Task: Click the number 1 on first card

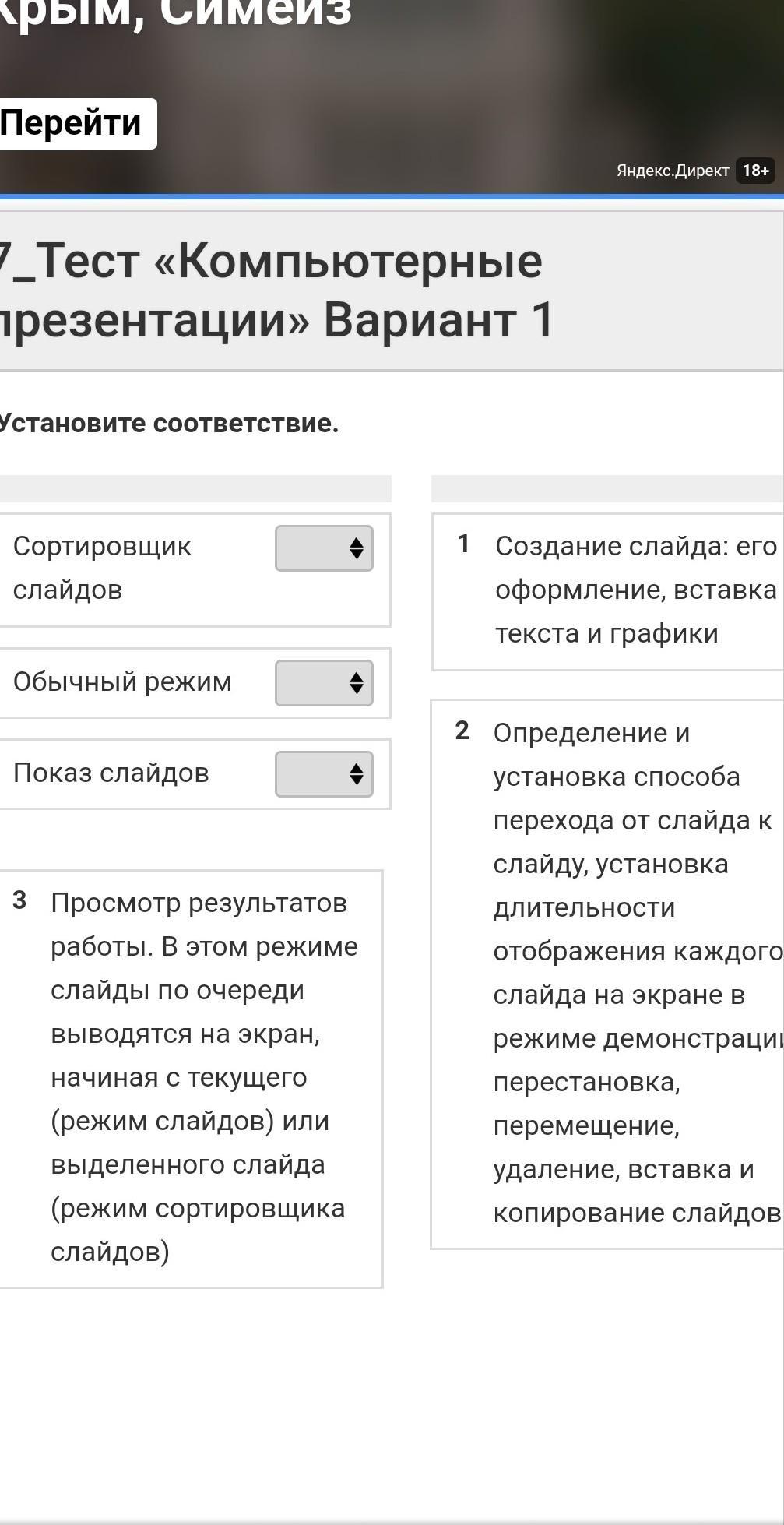Action: [x=463, y=544]
